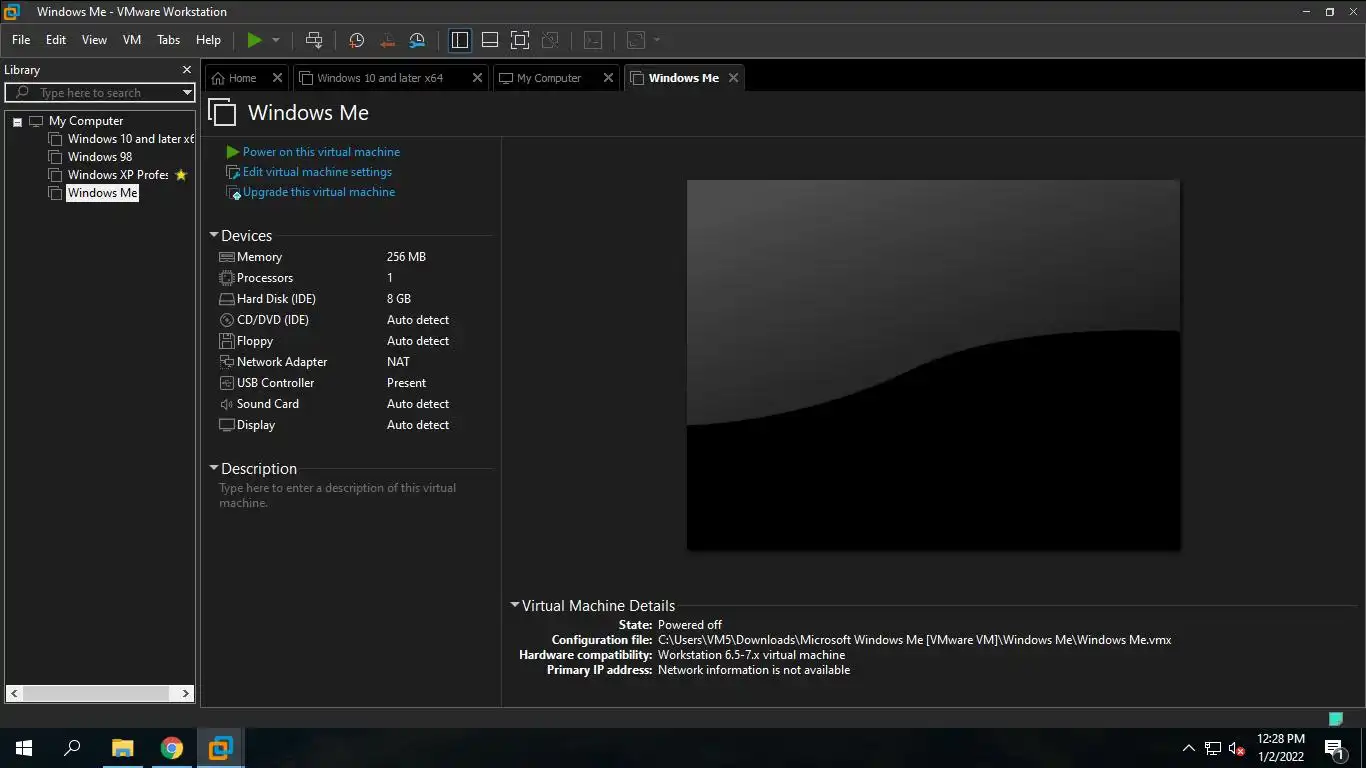Screen dimensions: 1366x768
Task: Open the View menu
Action: click(94, 40)
